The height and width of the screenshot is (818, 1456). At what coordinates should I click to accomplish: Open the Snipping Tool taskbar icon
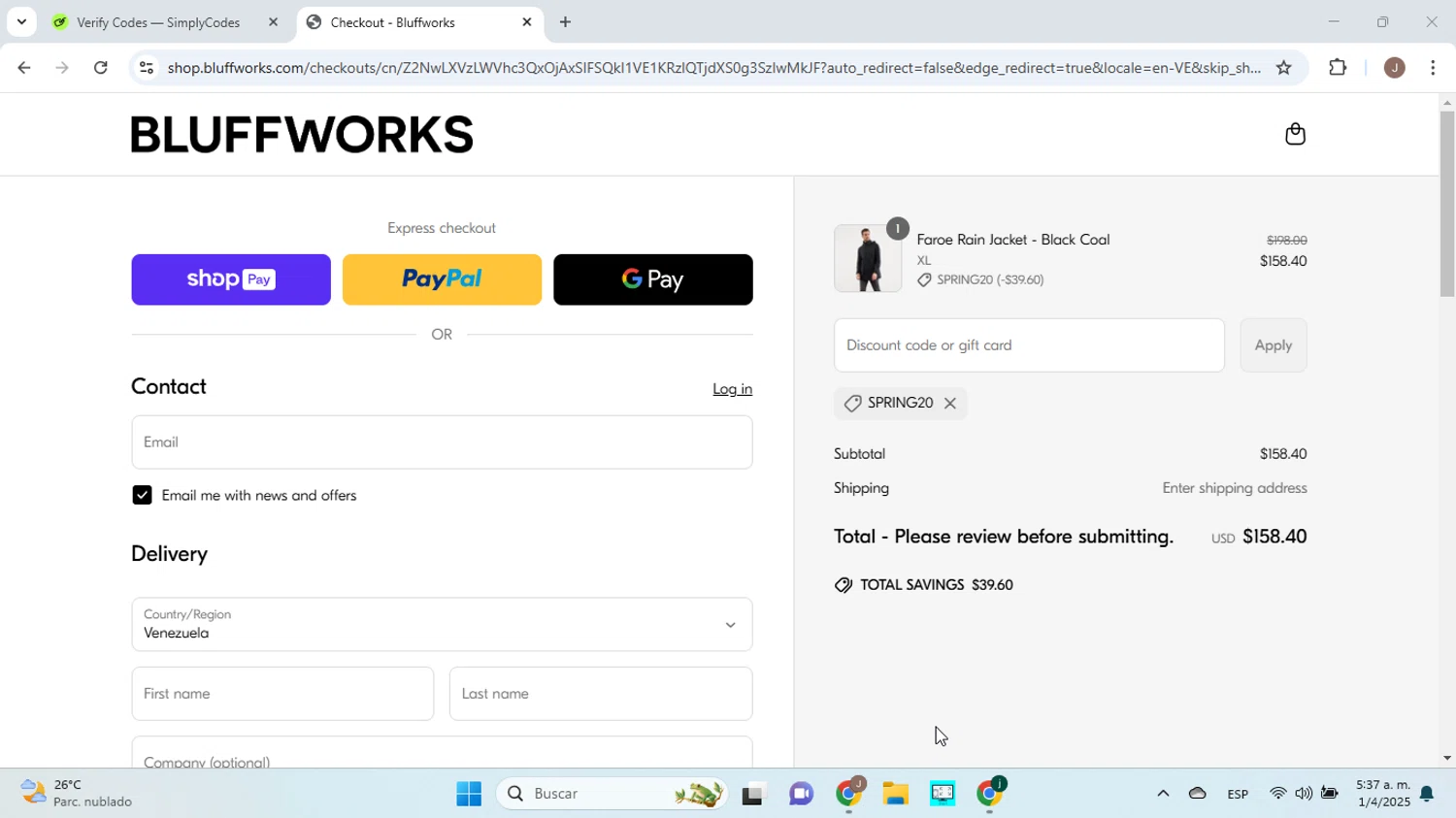(943, 794)
